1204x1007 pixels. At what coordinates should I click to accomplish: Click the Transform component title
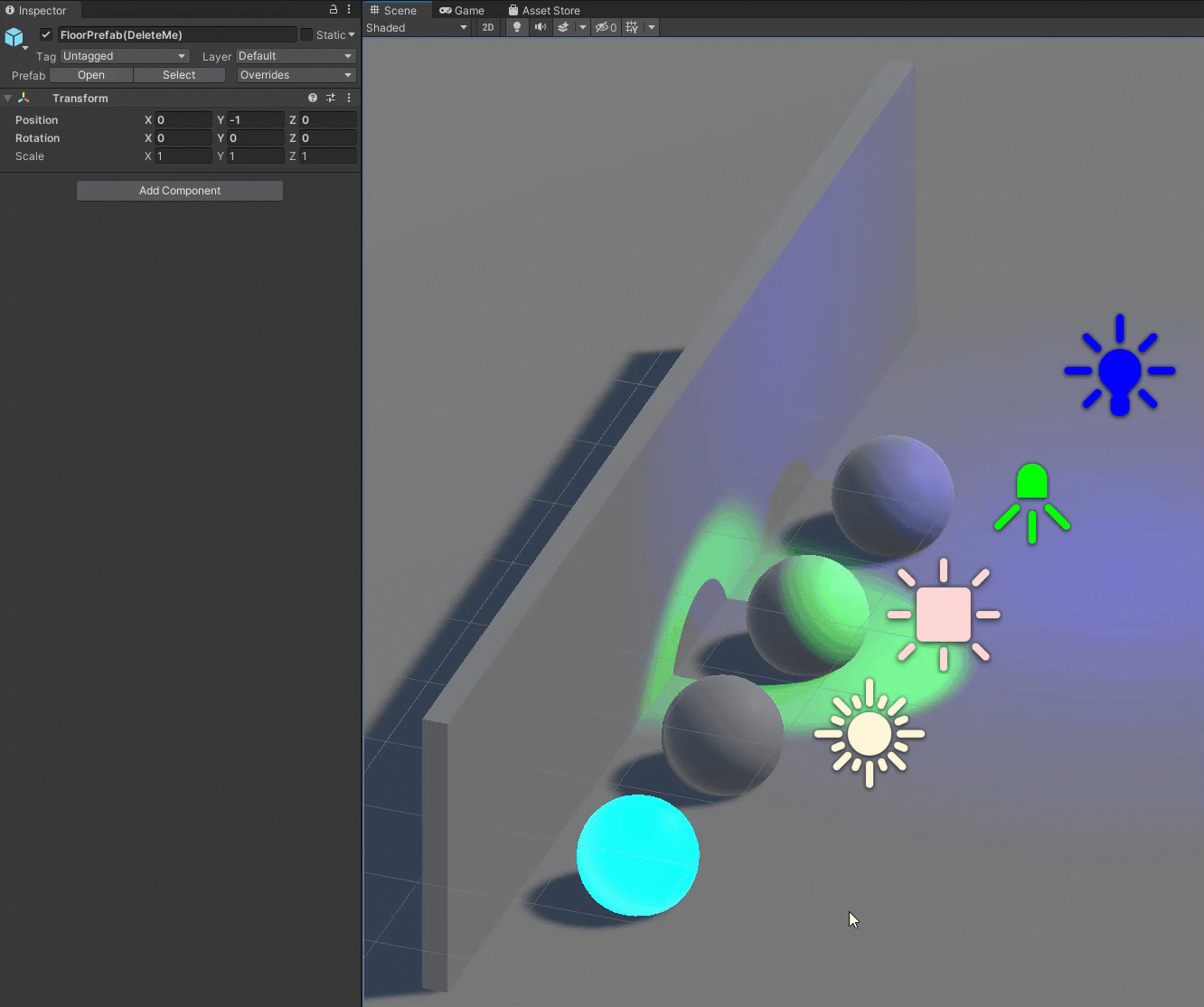click(x=80, y=98)
